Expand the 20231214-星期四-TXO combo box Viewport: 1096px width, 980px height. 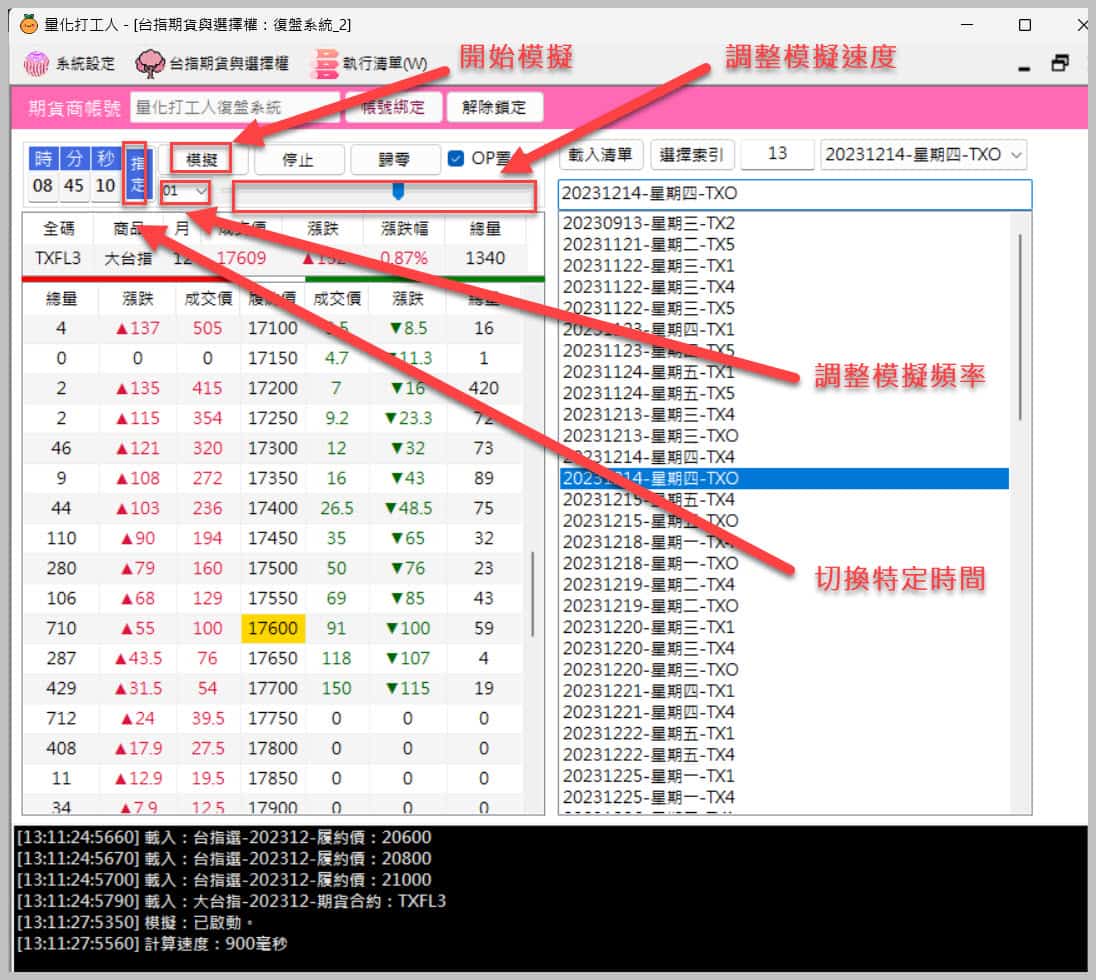(x=1017, y=155)
